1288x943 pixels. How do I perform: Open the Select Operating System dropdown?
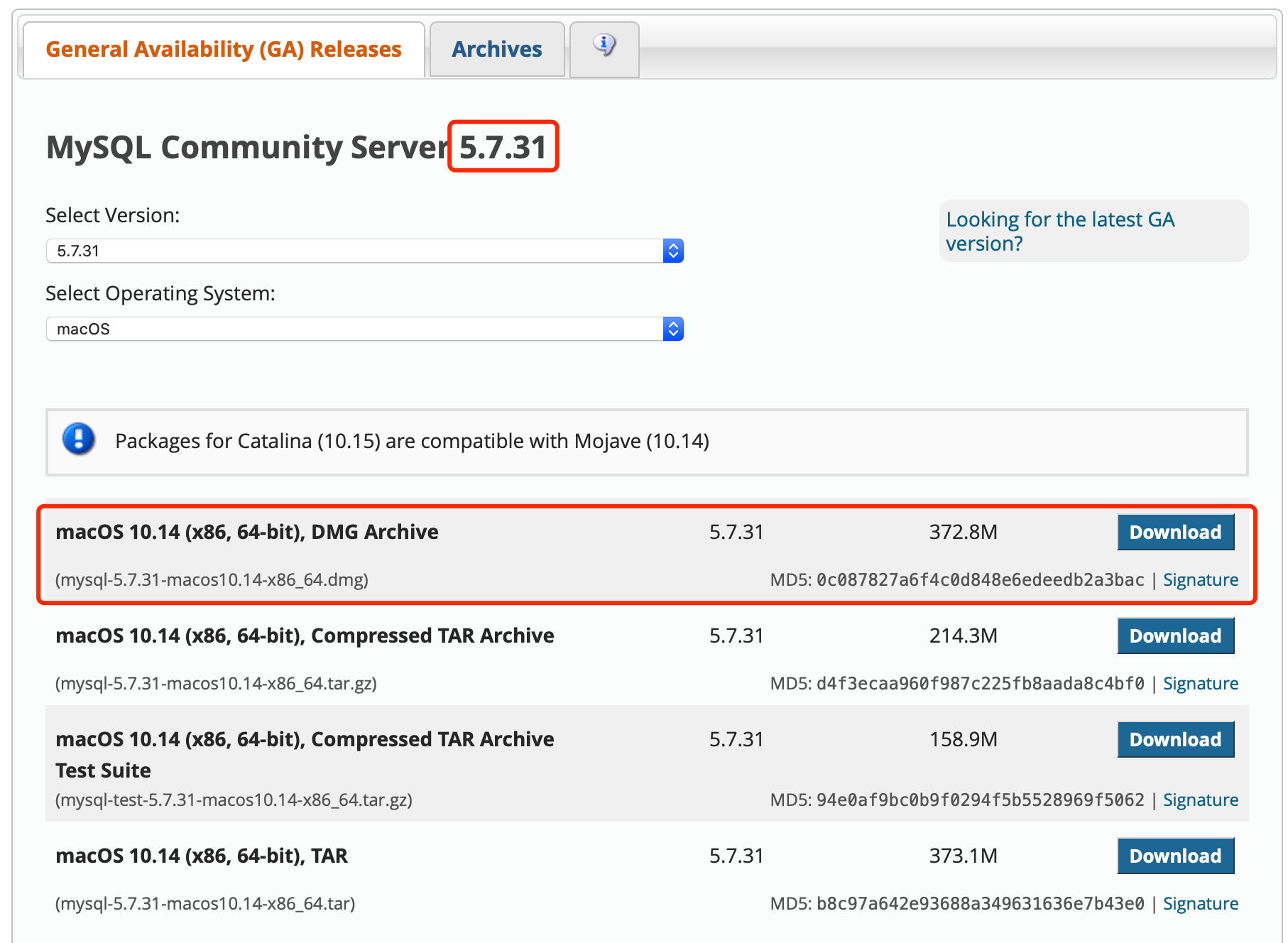pyautogui.click(x=364, y=329)
